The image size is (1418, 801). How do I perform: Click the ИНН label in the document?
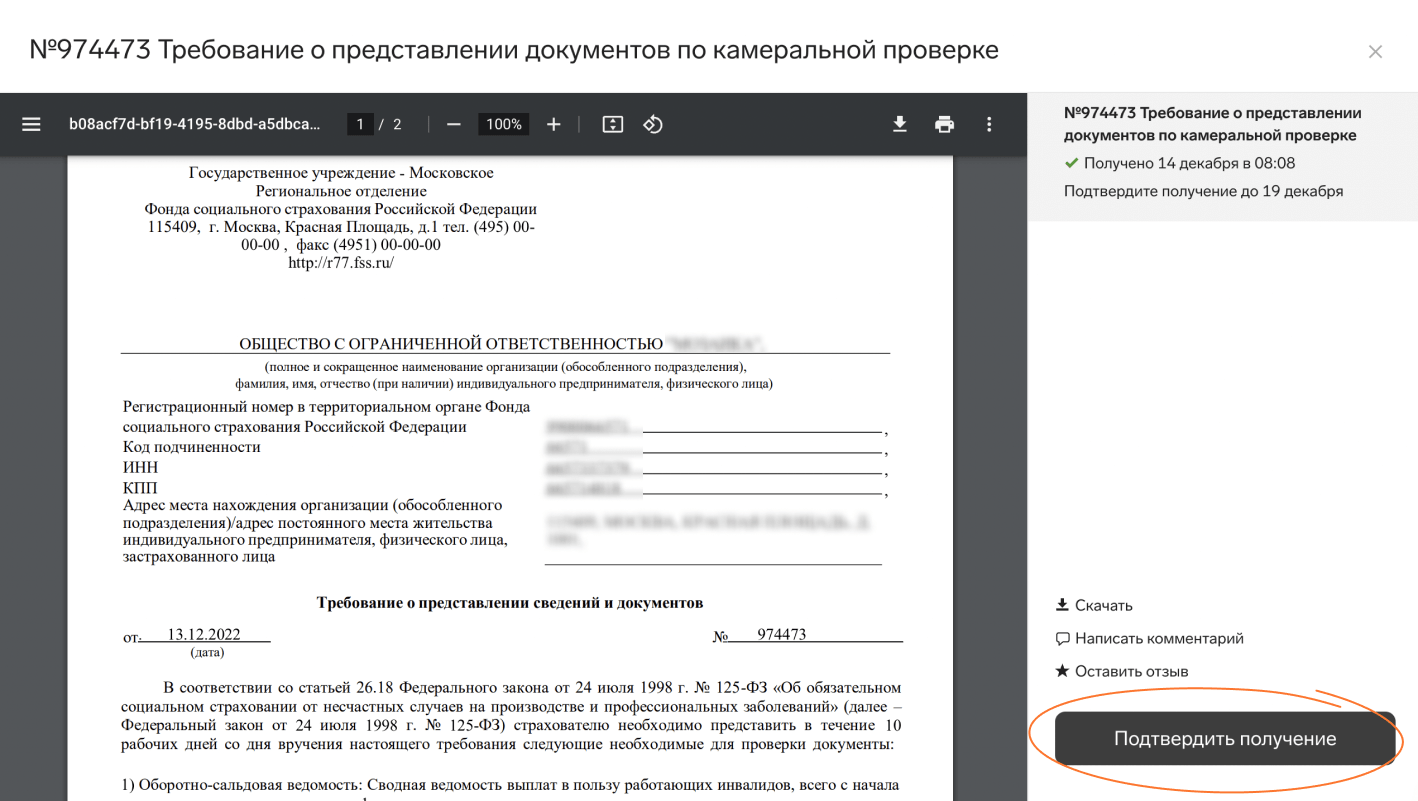pyautogui.click(x=140, y=467)
